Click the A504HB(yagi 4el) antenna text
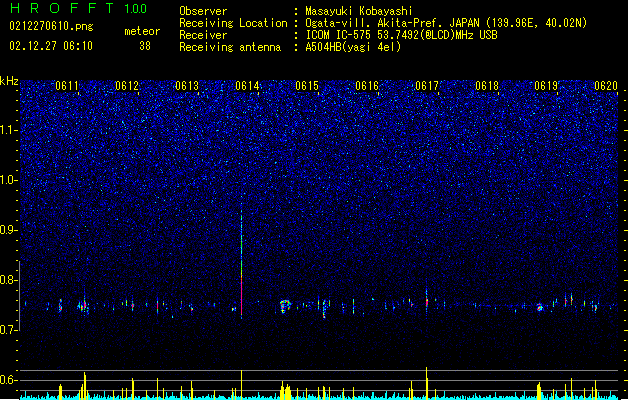 click(353, 47)
